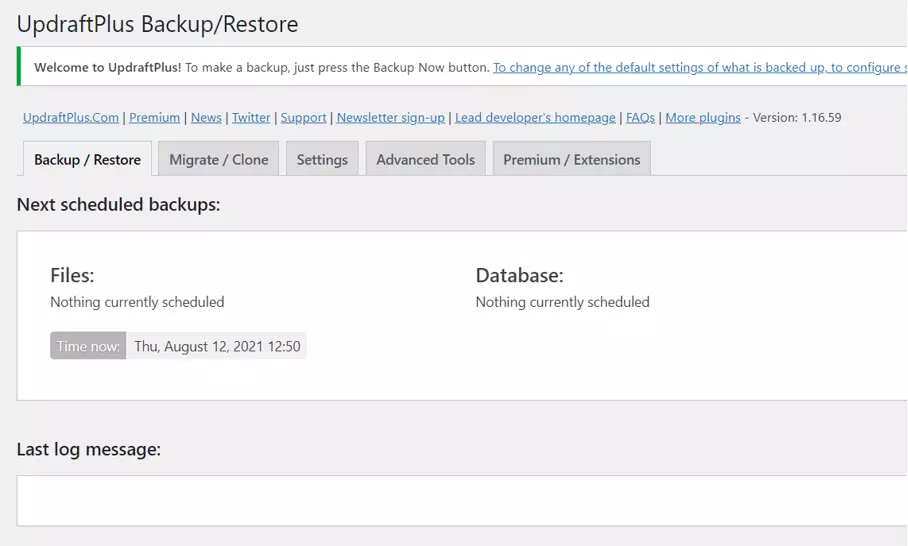Visit the UpdraftPlus.Com link
908x546 pixels.
pos(71,118)
